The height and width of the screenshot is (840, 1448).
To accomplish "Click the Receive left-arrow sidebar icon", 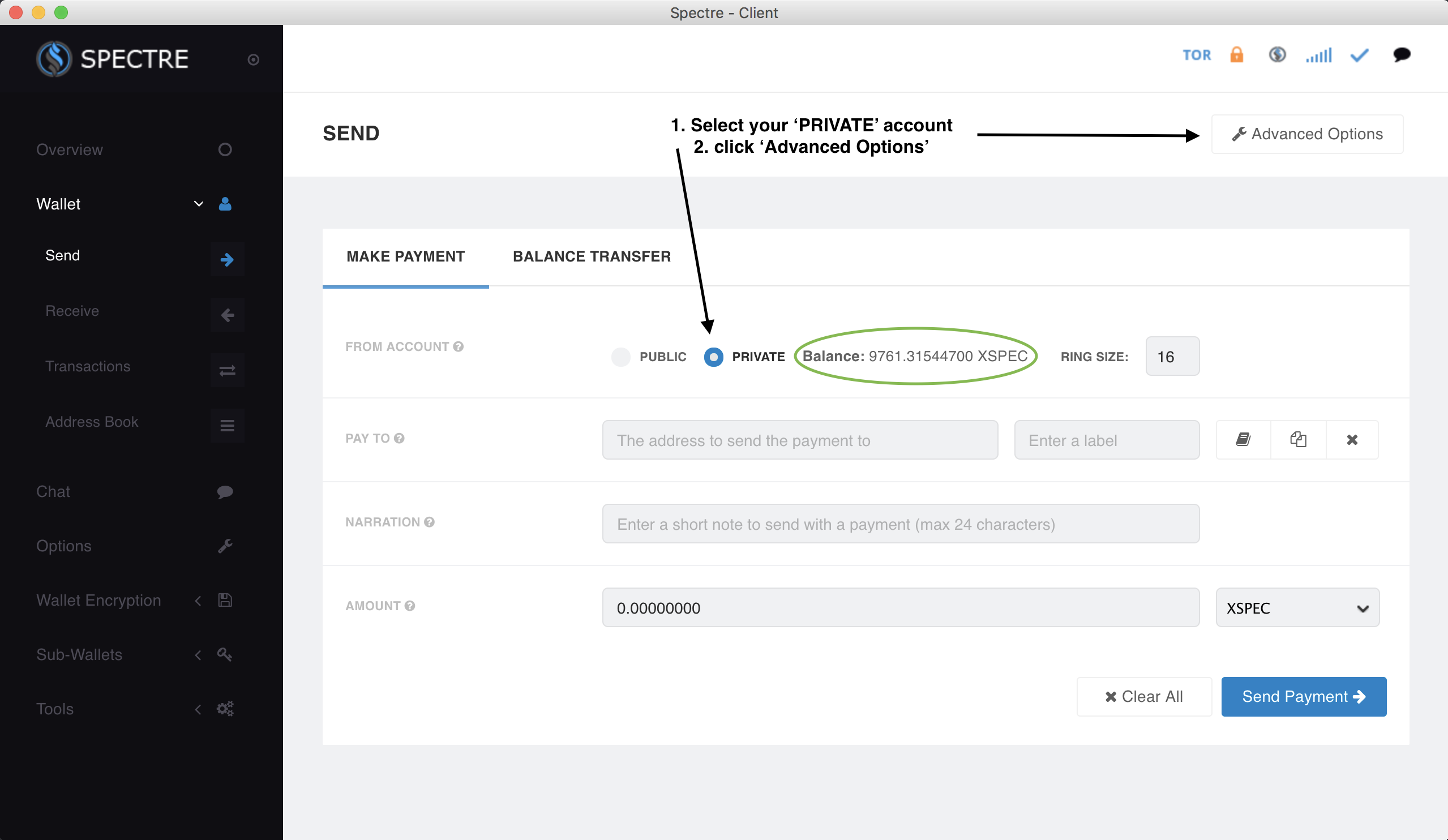I will click(227, 315).
